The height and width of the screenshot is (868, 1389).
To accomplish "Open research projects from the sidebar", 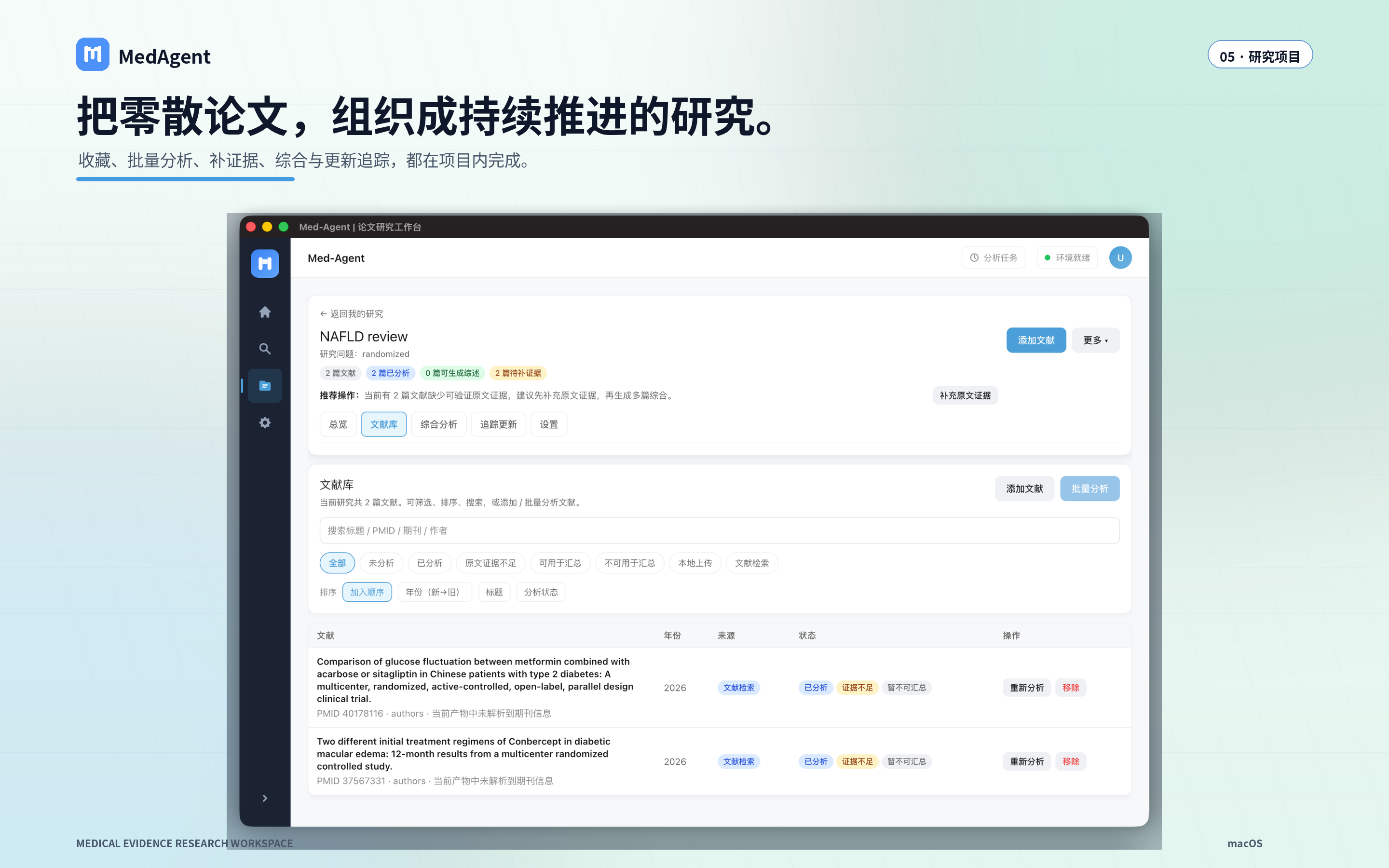I will (x=265, y=386).
